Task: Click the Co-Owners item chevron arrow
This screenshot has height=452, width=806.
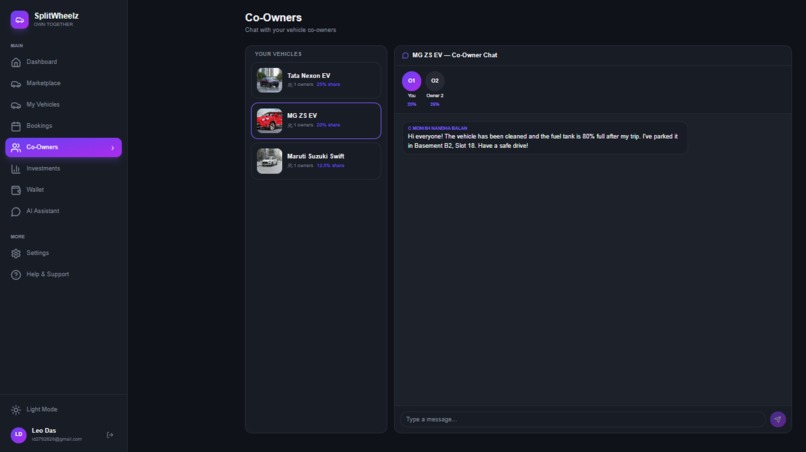Action: [x=113, y=148]
